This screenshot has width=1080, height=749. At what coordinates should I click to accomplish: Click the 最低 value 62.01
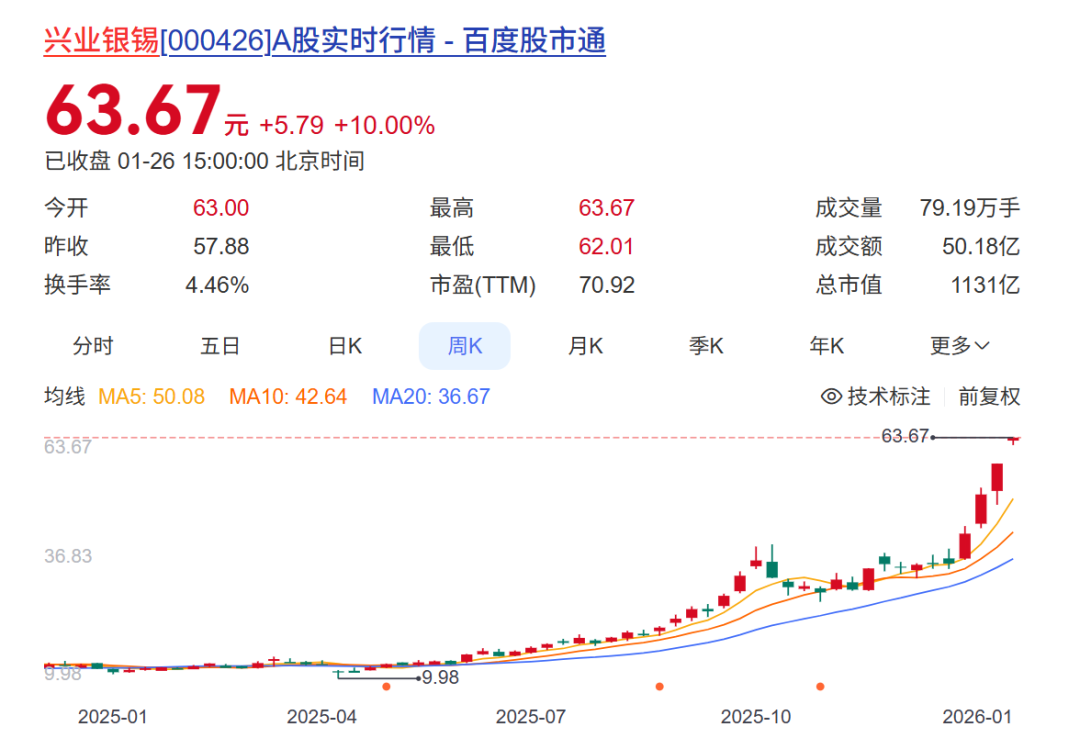606,246
